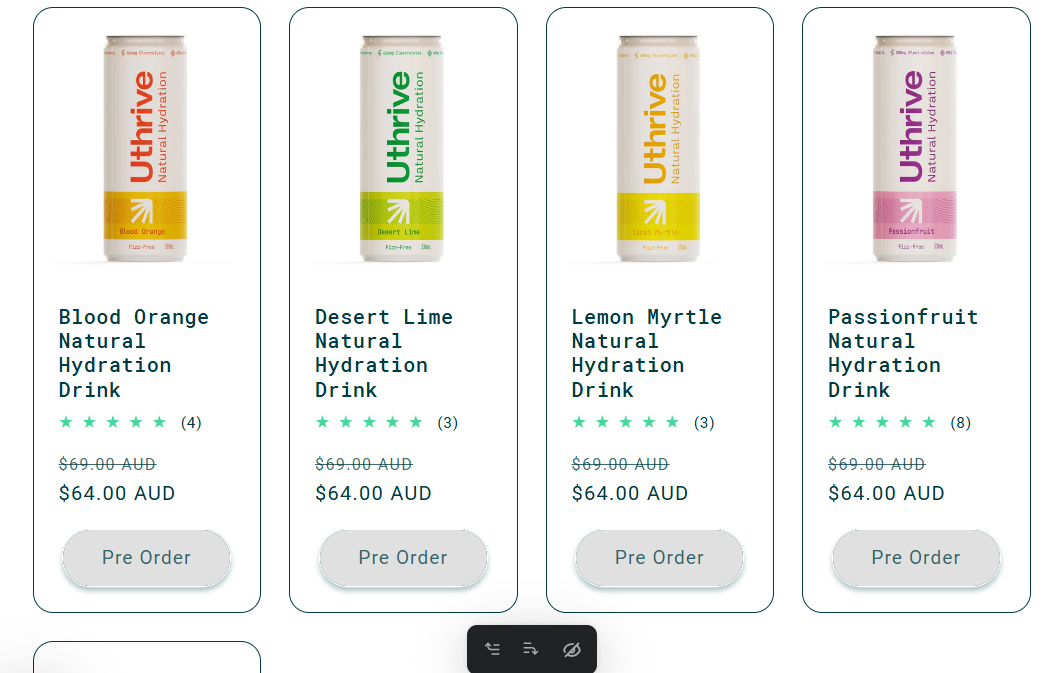This screenshot has width=1055, height=673.
Task: Open the Desert Lime Natural Hydration Drink title
Action: click(384, 353)
